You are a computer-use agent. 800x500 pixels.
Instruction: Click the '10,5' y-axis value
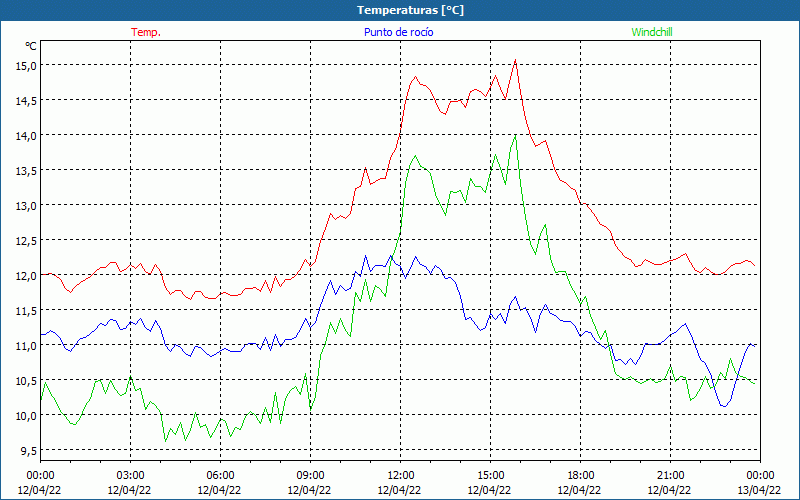tap(26, 381)
